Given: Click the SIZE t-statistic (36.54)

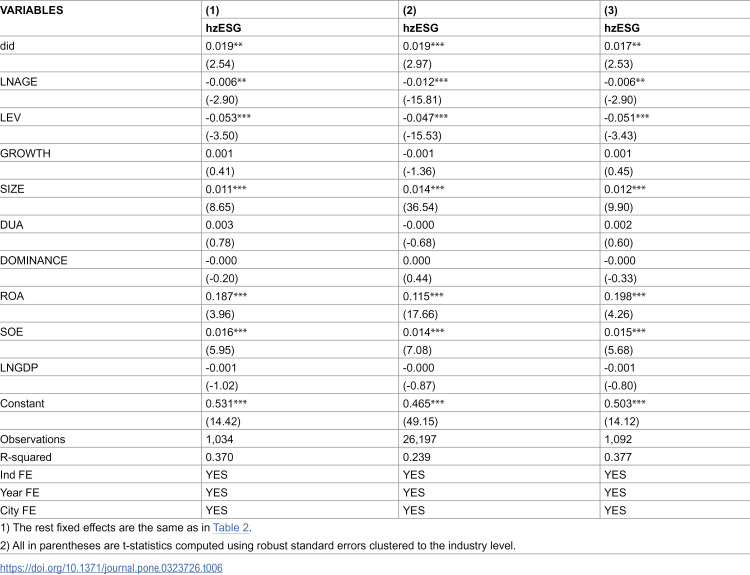Looking at the screenshot, I should [420, 207].
